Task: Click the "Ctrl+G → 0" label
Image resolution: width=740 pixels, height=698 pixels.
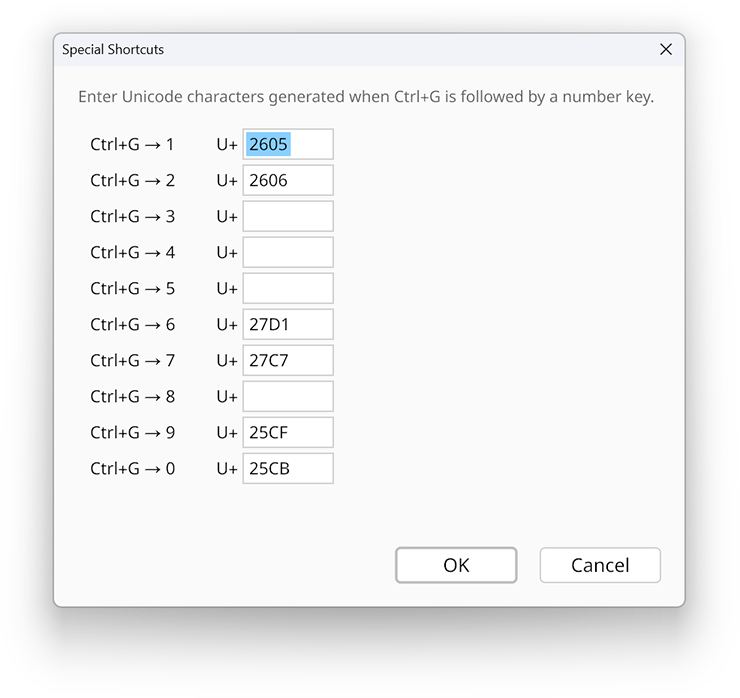Action: click(x=132, y=468)
